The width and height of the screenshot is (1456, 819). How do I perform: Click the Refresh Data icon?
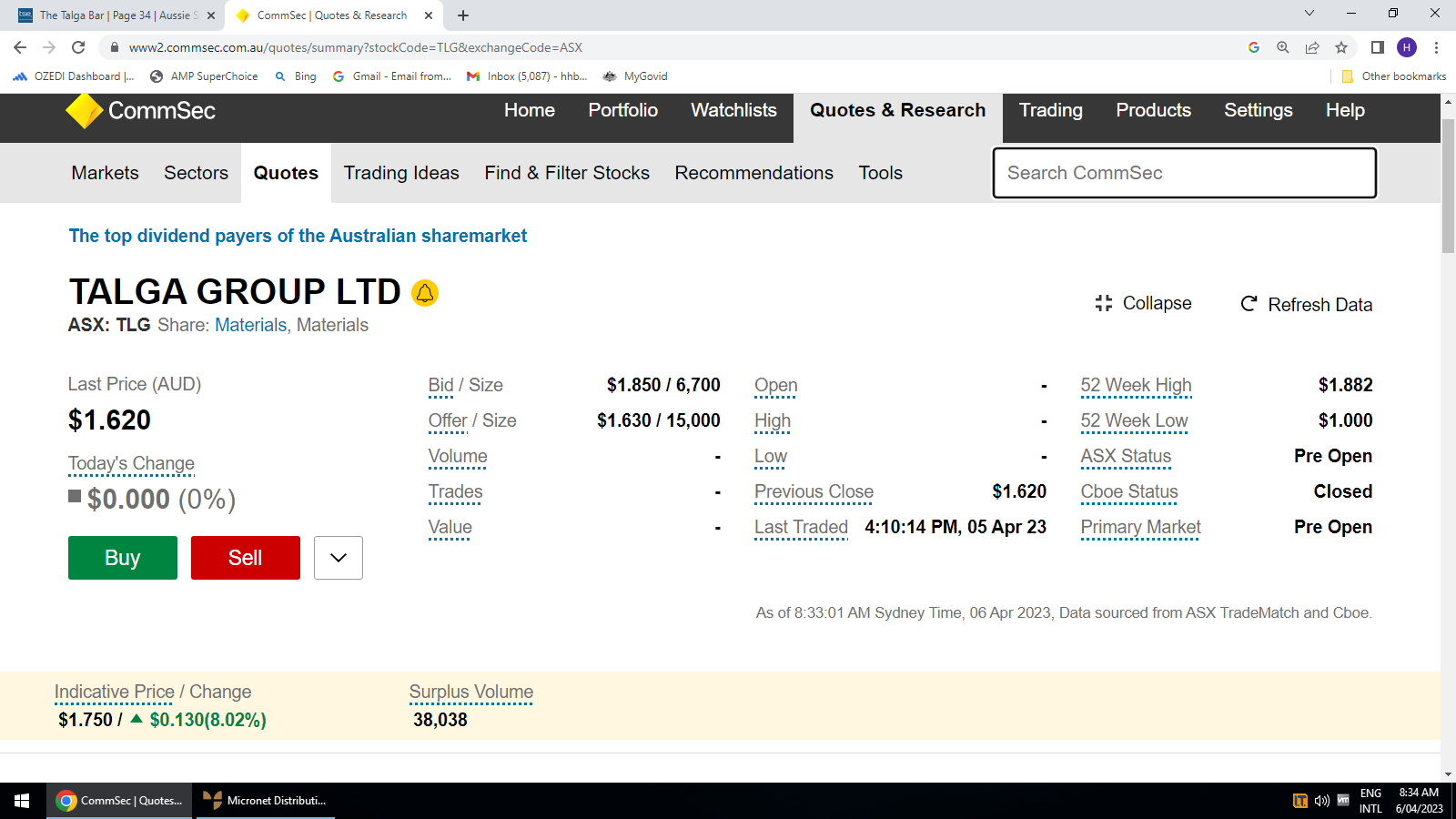(1249, 304)
